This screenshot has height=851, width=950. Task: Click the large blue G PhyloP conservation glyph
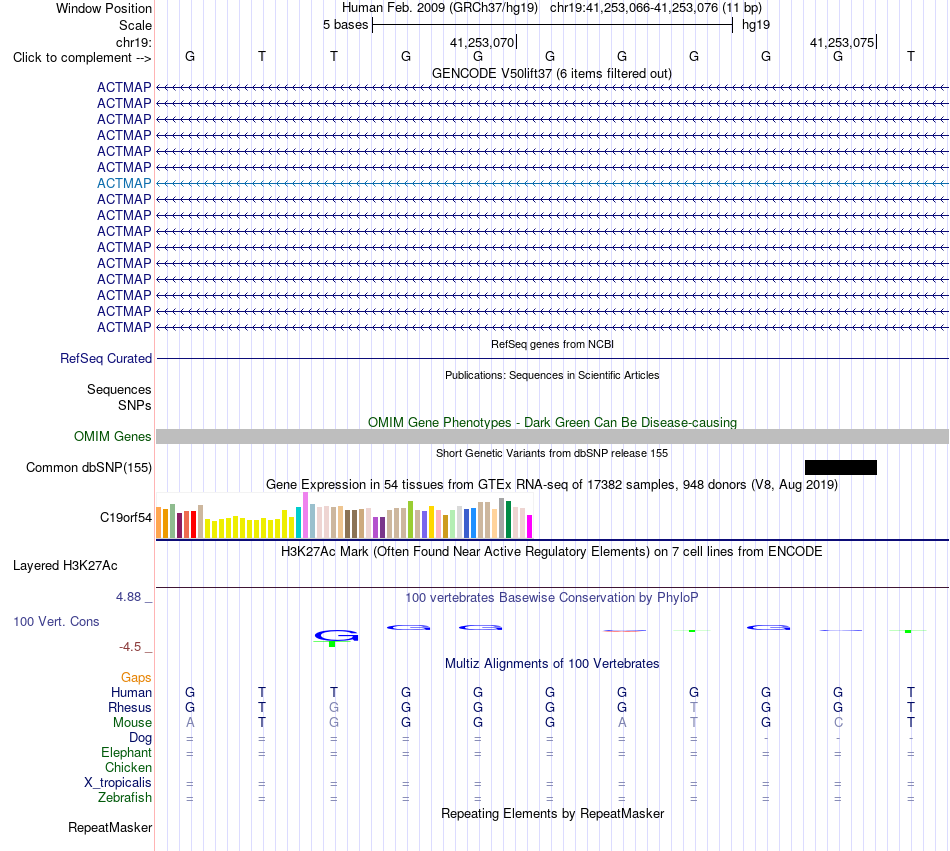[336, 636]
